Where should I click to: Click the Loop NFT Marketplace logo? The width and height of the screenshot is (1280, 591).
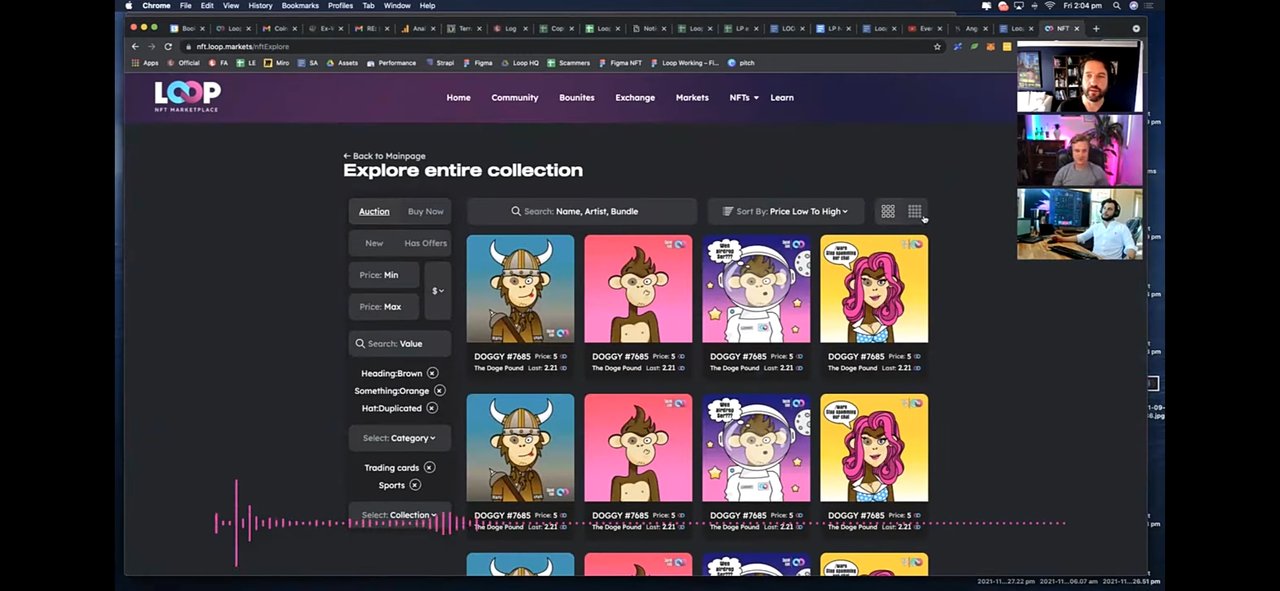click(x=187, y=96)
